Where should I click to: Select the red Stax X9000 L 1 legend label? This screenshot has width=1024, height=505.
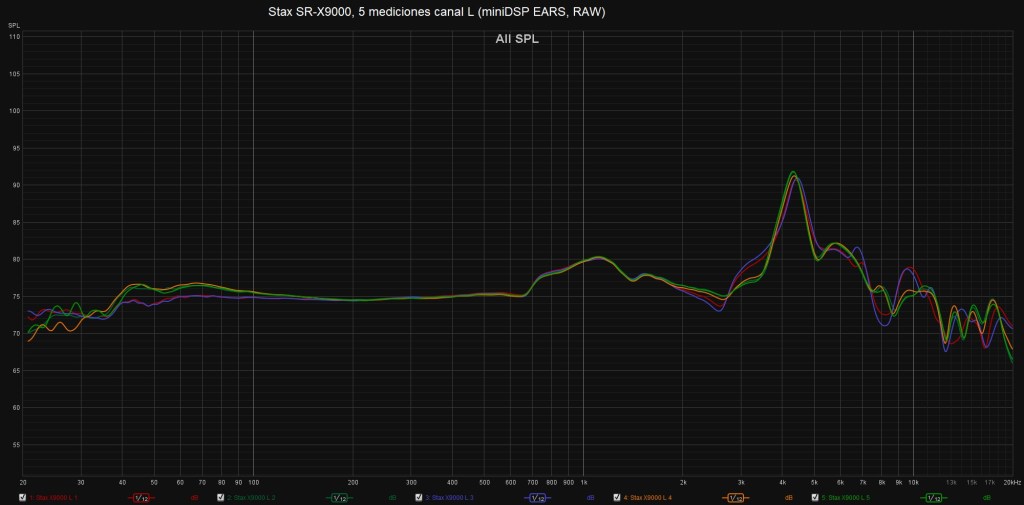[x=54, y=497]
